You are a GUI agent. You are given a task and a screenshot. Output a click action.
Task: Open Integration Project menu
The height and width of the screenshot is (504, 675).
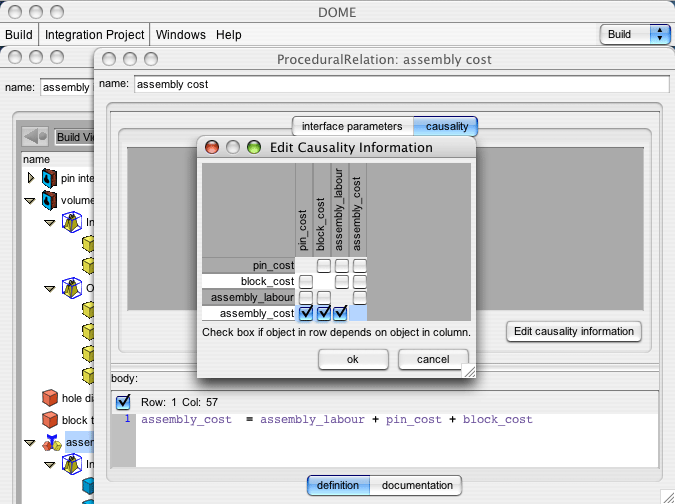[94, 34]
